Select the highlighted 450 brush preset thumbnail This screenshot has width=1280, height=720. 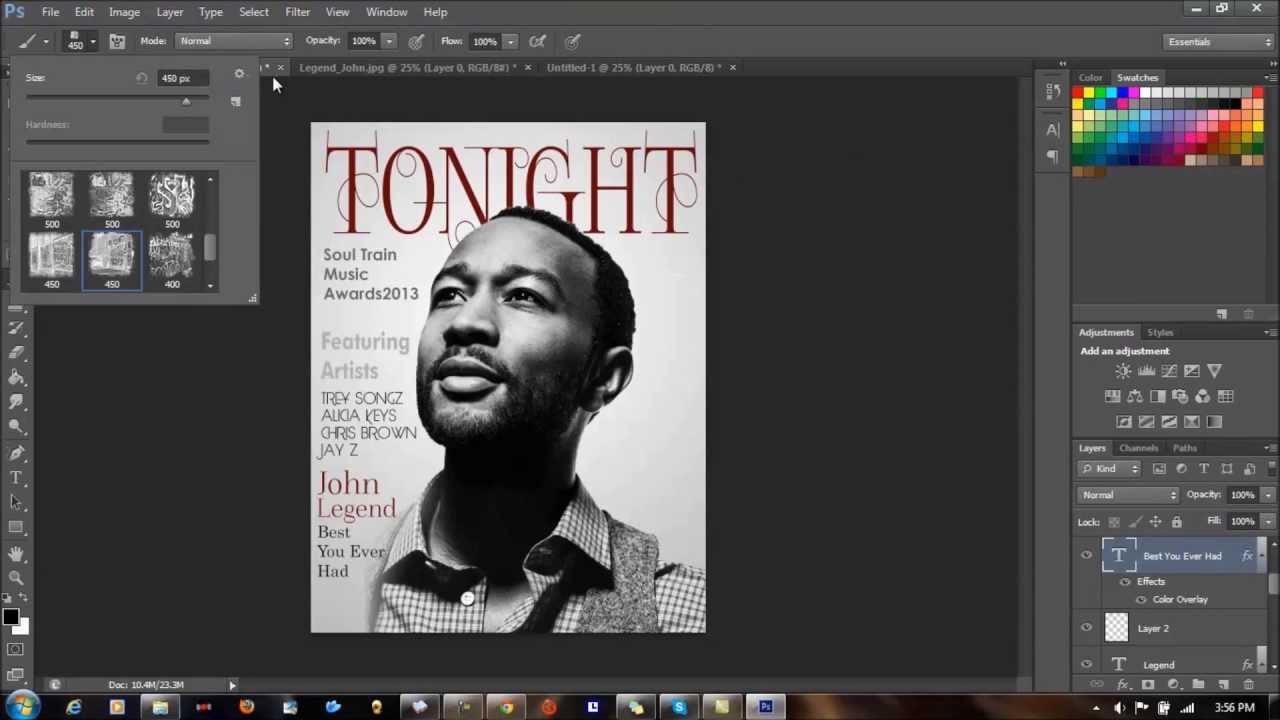(x=111, y=260)
